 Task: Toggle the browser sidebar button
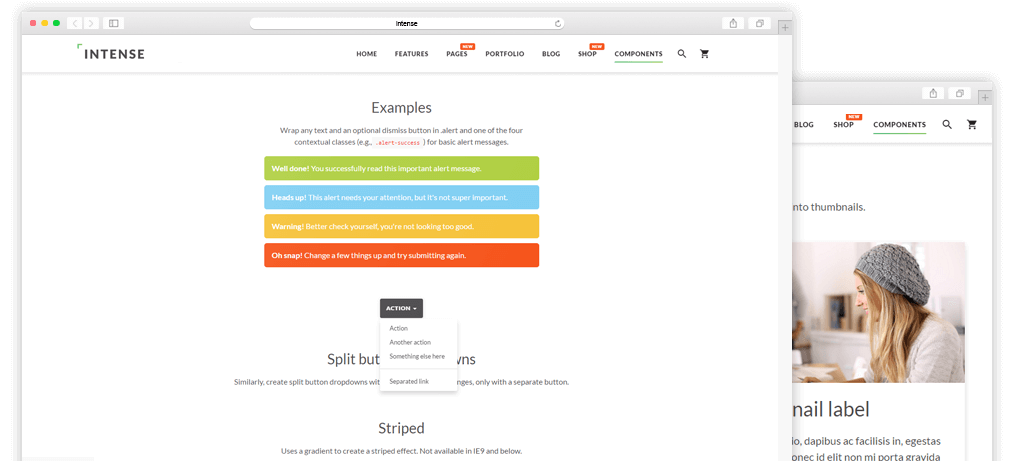coord(113,23)
